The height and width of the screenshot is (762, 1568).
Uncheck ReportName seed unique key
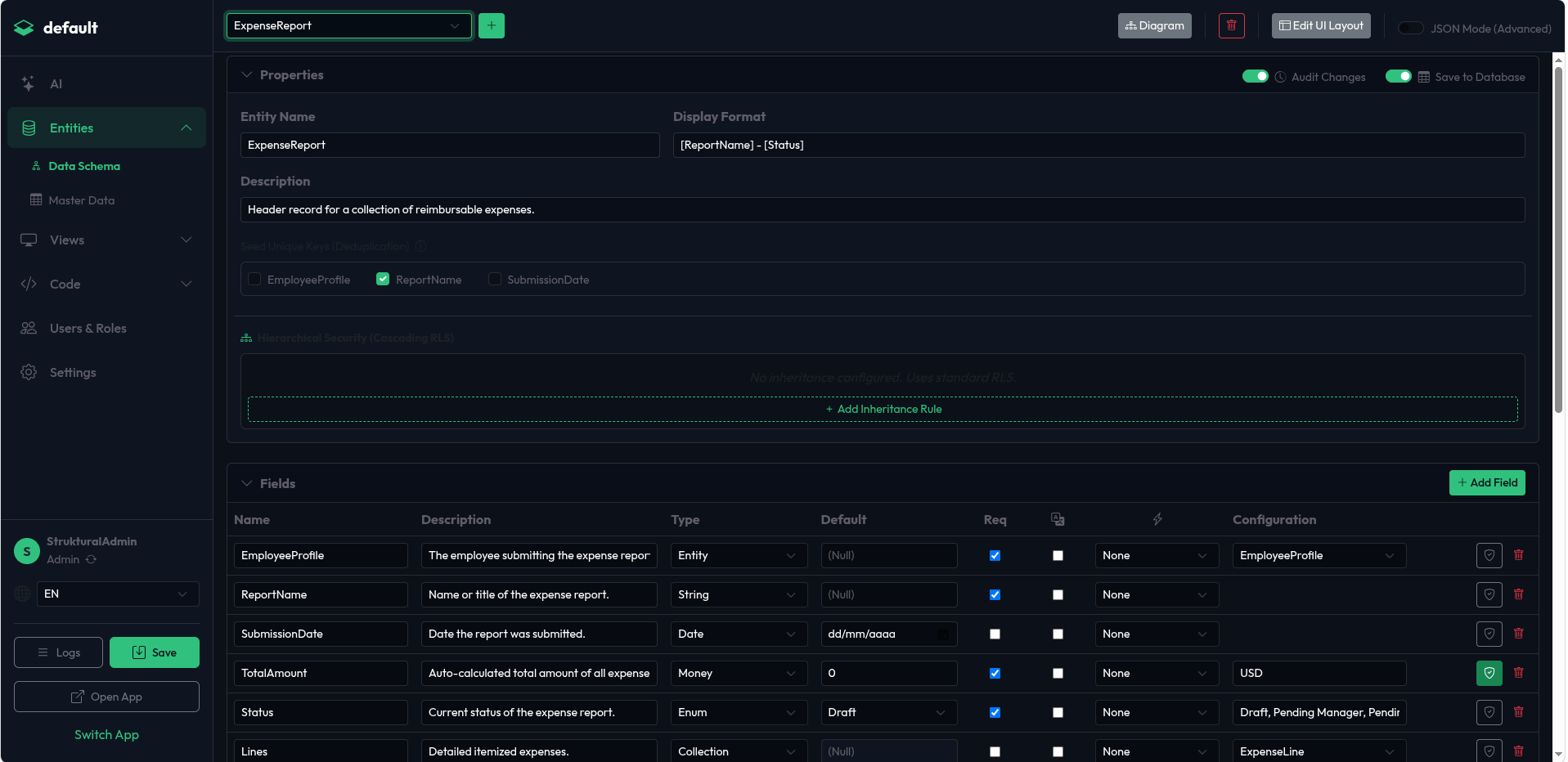[x=383, y=279]
